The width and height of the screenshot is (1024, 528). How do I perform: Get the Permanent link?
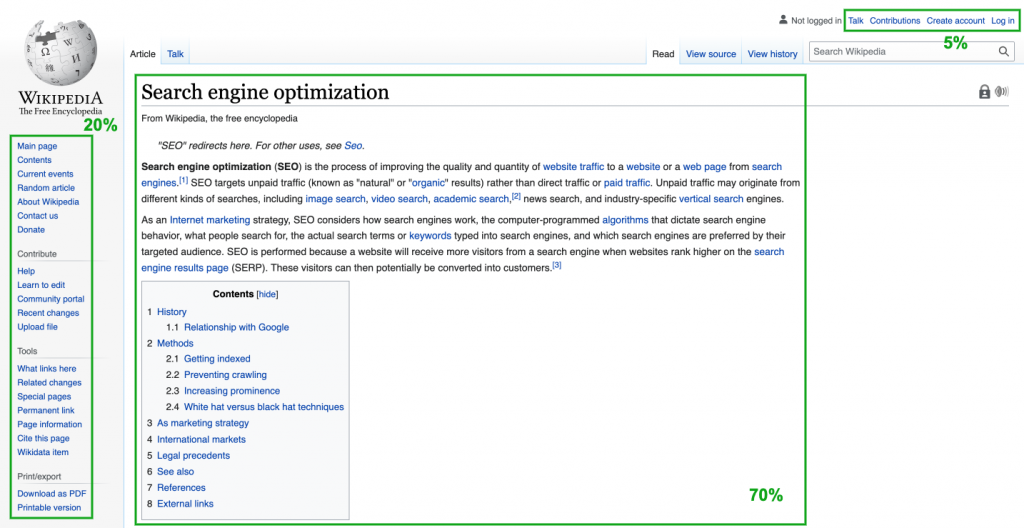[46, 410]
